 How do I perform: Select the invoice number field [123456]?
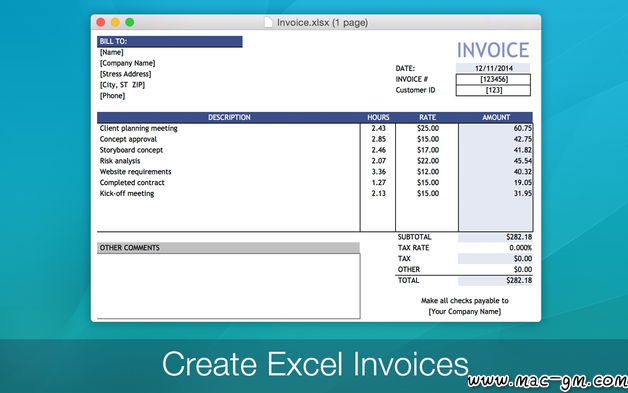[x=493, y=79]
